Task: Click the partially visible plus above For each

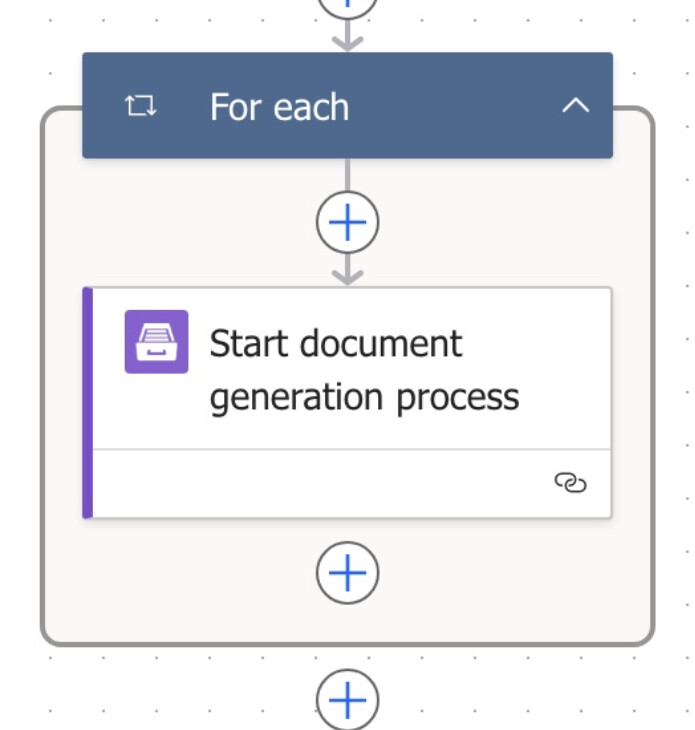Action: click(x=347, y=6)
